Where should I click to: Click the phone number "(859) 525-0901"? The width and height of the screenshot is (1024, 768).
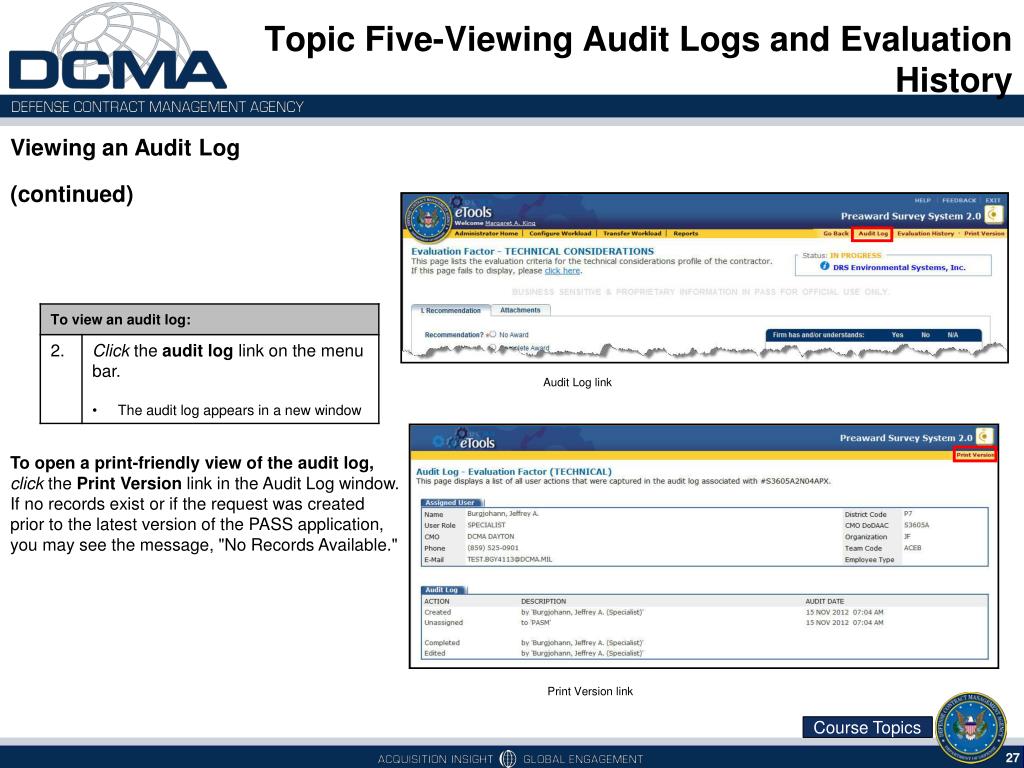point(493,548)
